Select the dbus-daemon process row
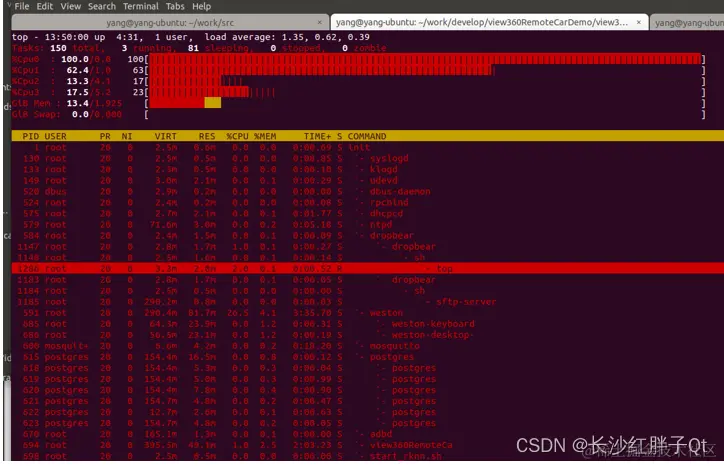The height and width of the screenshot is (466, 724). pos(368,192)
